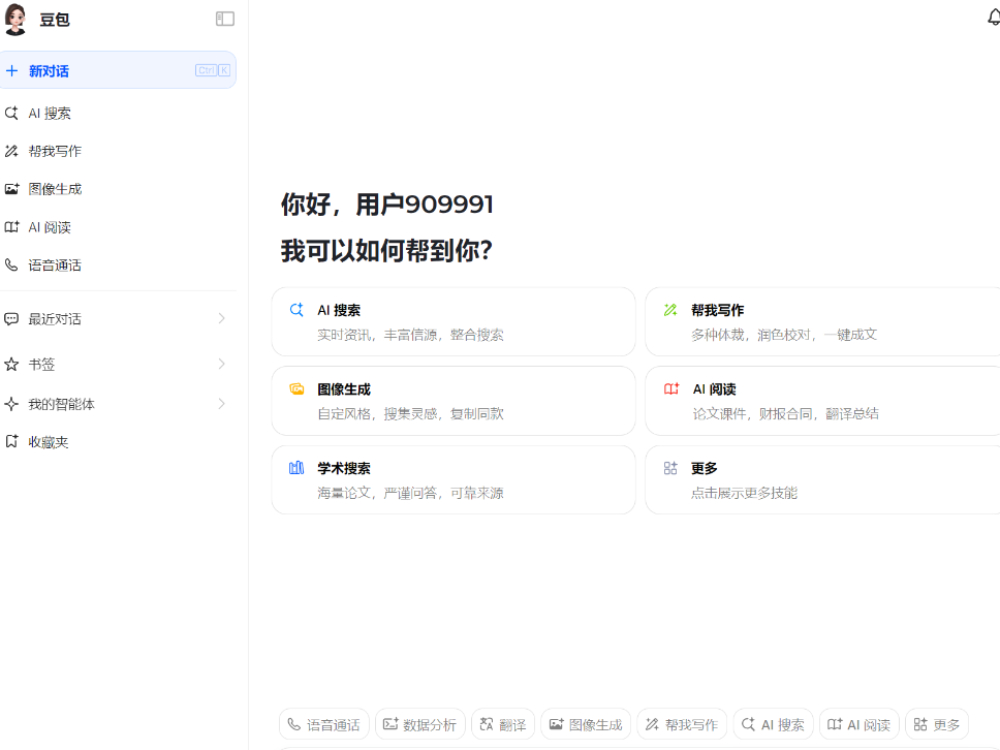Viewport: 1000px width, 750px height.
Task: Click the 书签 star icon
Action: tap(11, 364)
